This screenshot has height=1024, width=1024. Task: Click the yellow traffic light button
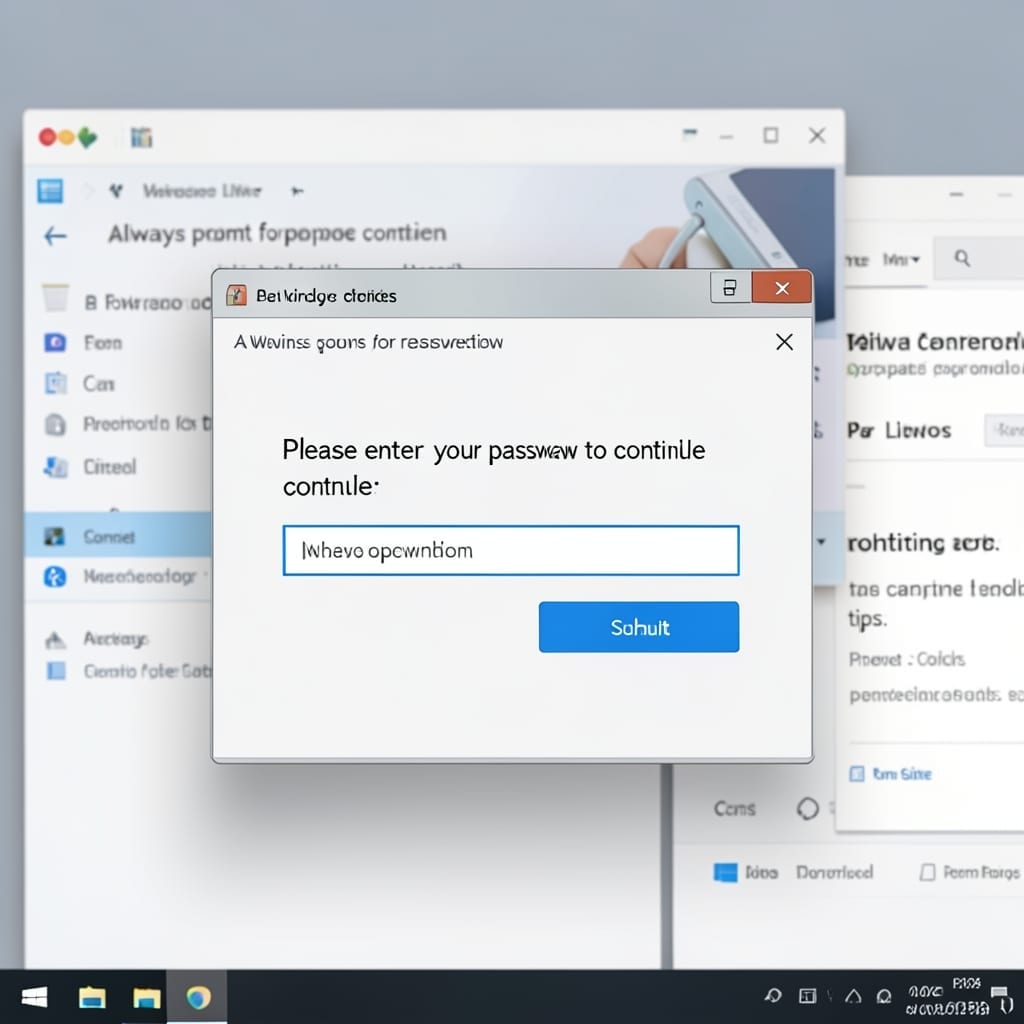tap(66, 138)
